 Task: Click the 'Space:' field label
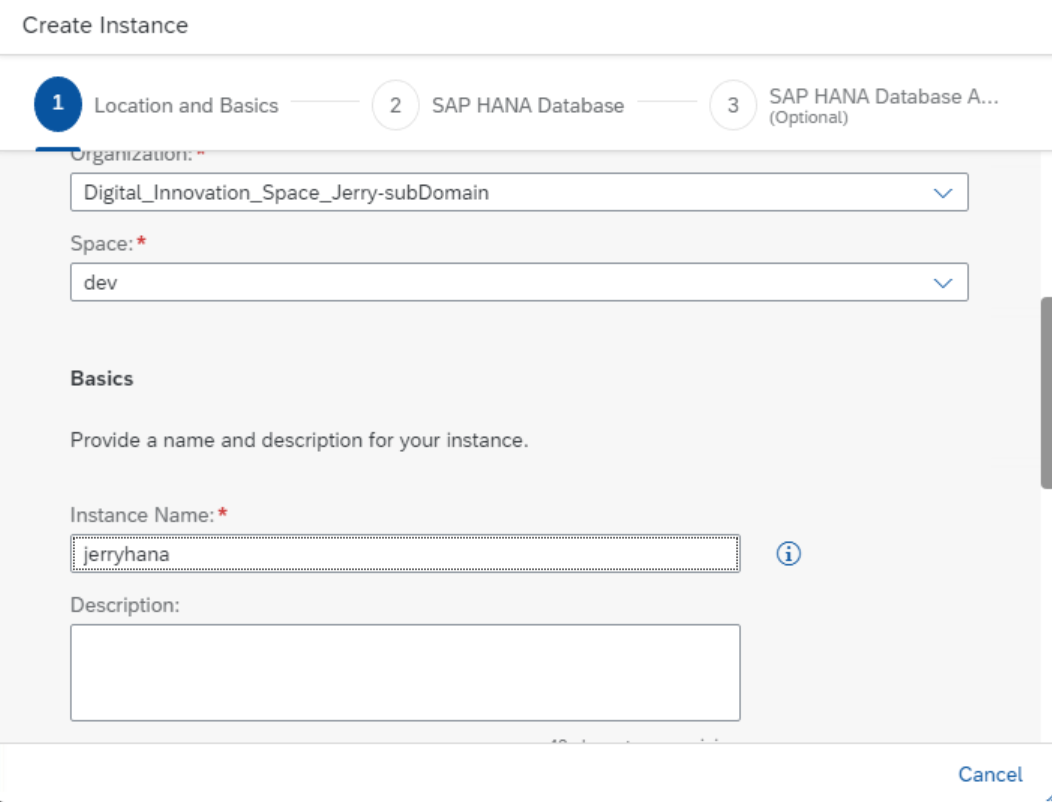tap(101, 243)
